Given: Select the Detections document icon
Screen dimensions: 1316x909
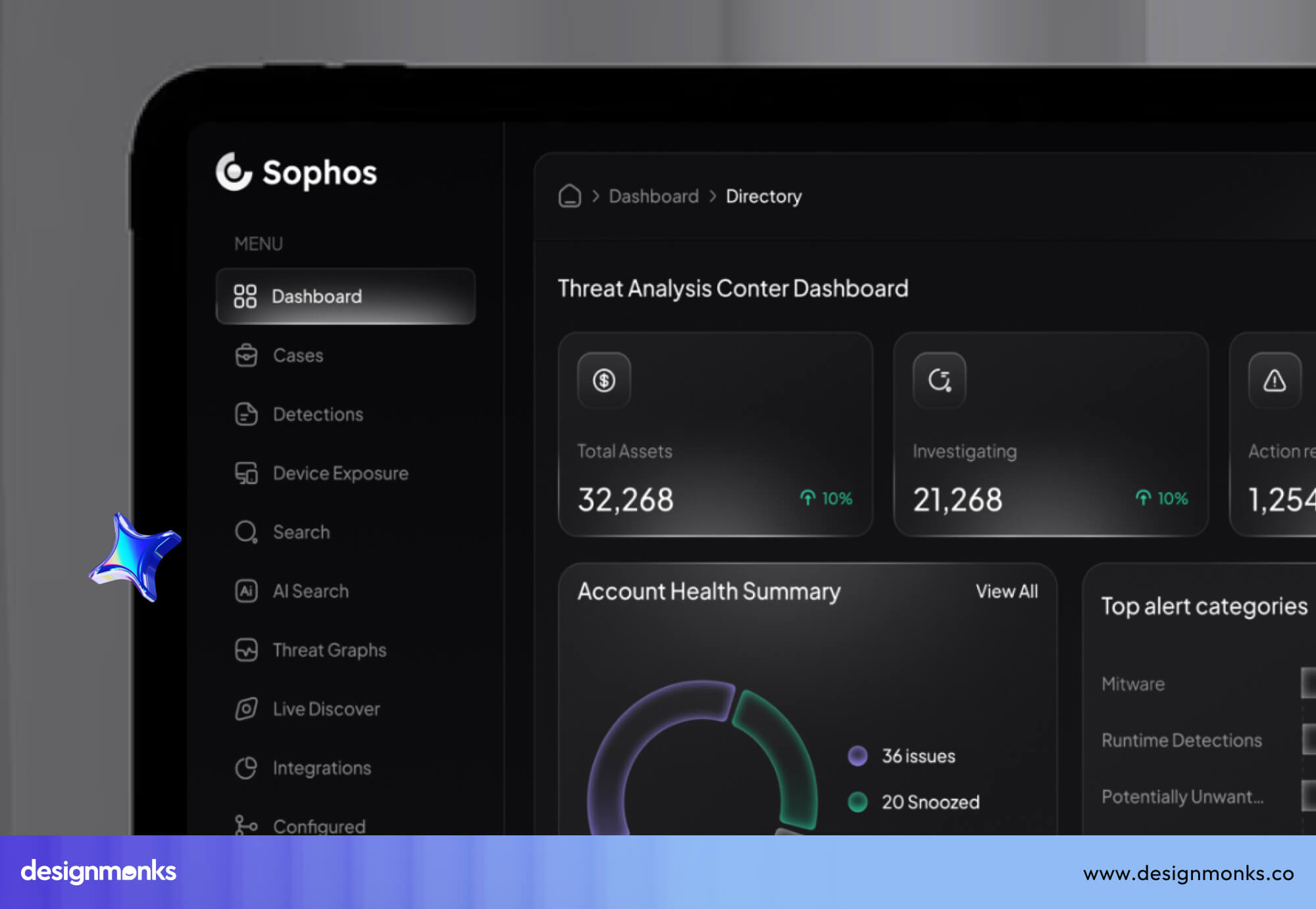Looking at the screenshot, I should [x=245, y=414].
